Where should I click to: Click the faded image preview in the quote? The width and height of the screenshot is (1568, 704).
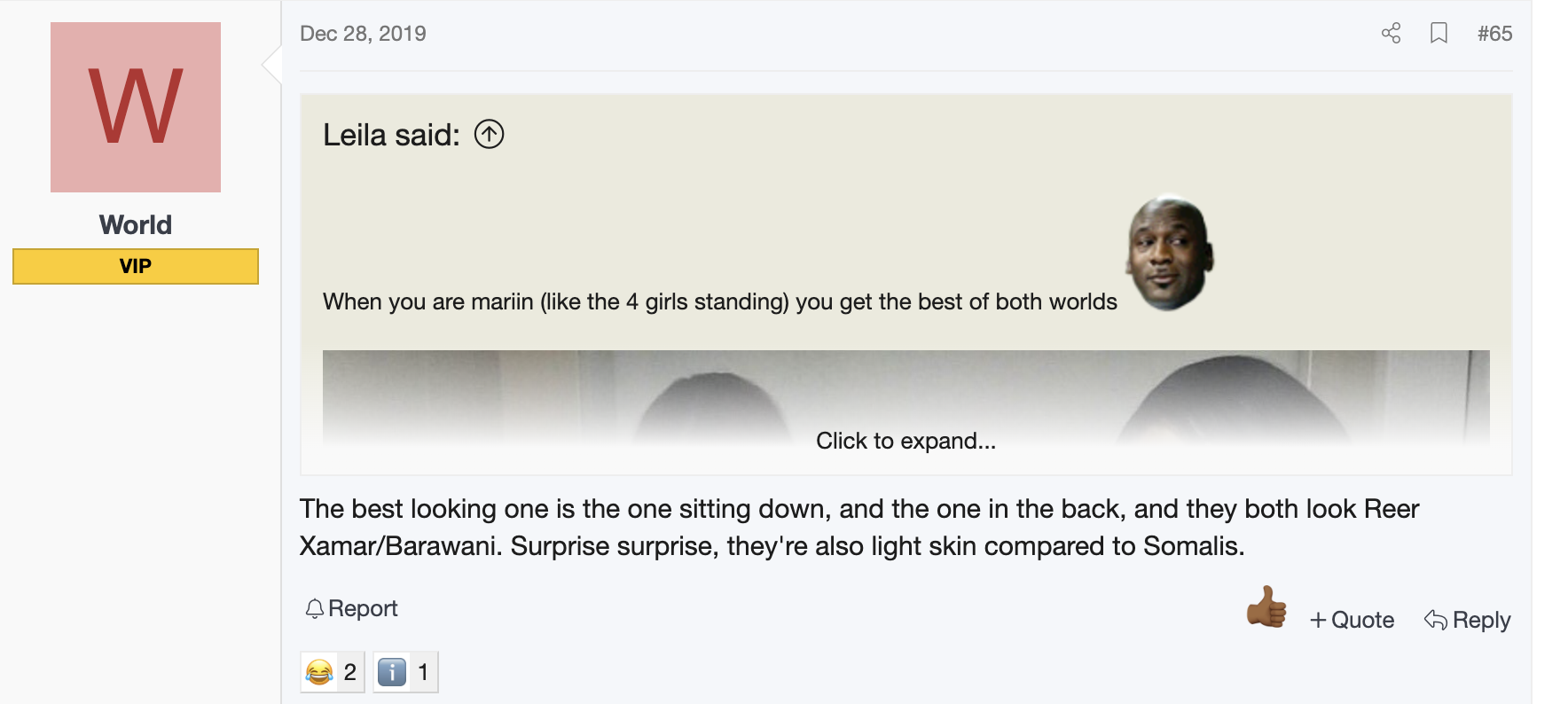[906, 390]
